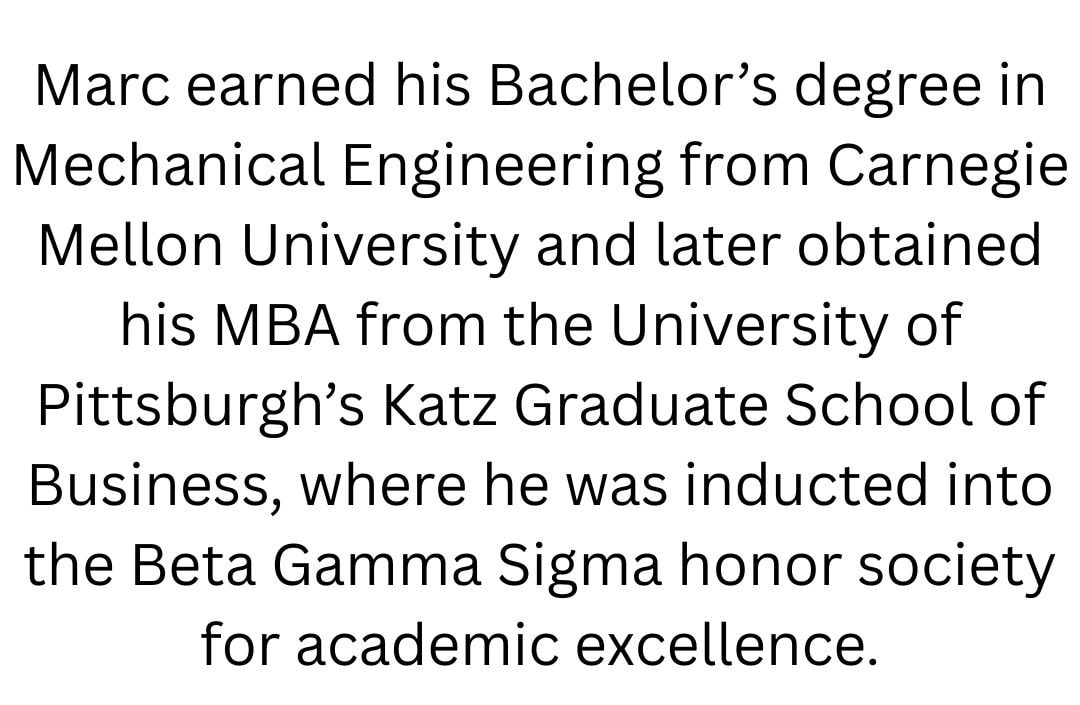
Task: Click the word "academic" in last line
Action: click(x=427, y=644)
